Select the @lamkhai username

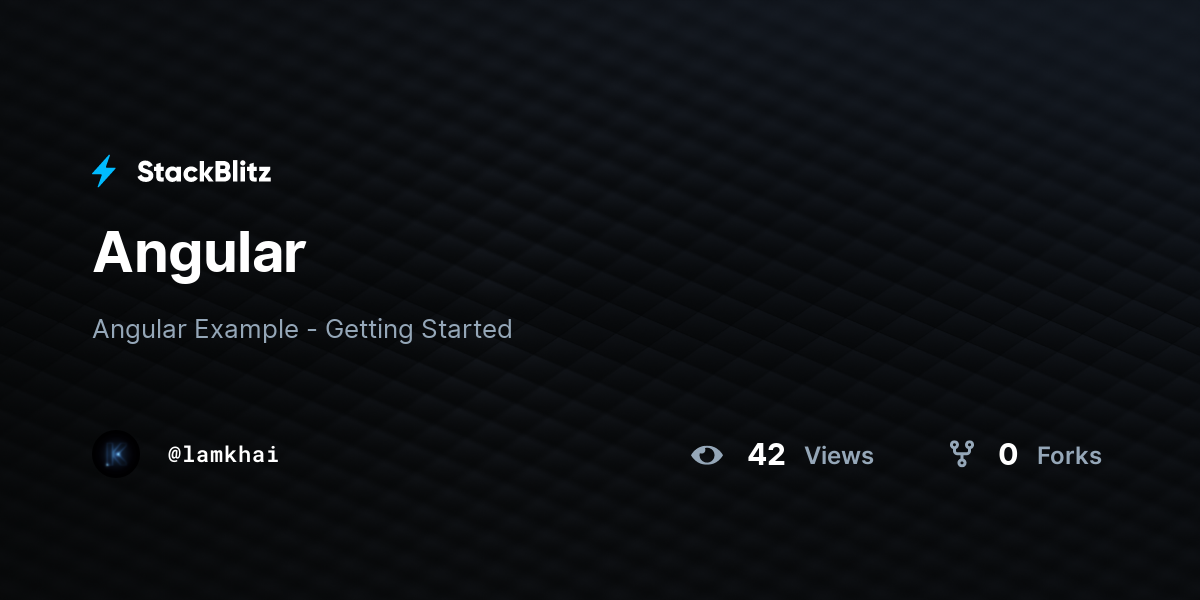[223, 455]
